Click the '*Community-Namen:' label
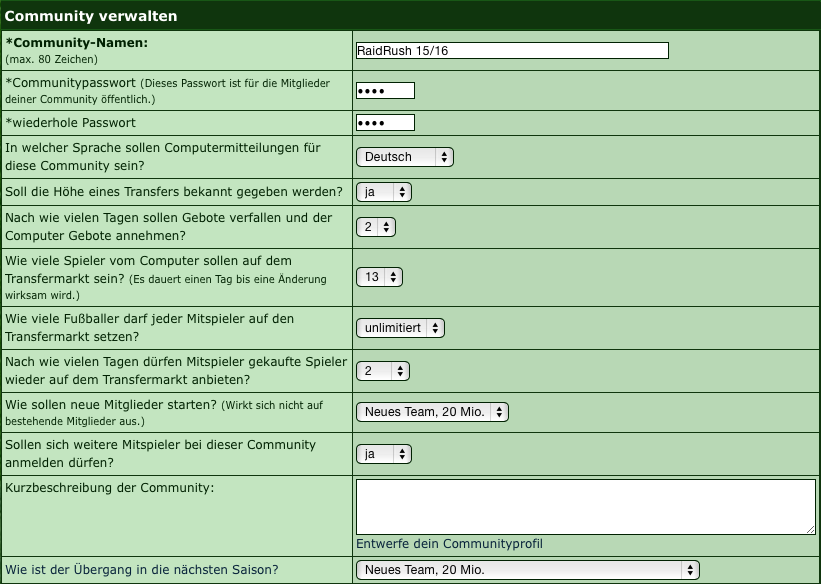 tap(76, 43)
